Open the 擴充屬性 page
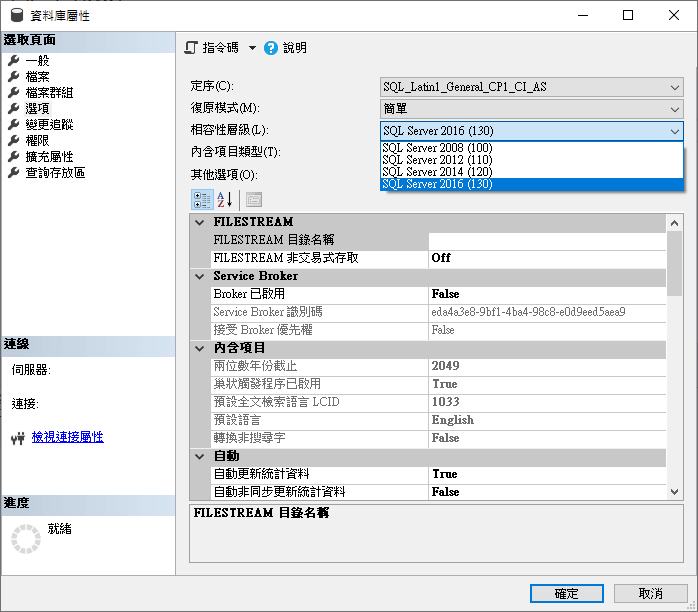The image size is (698, 612). (49, 156)
